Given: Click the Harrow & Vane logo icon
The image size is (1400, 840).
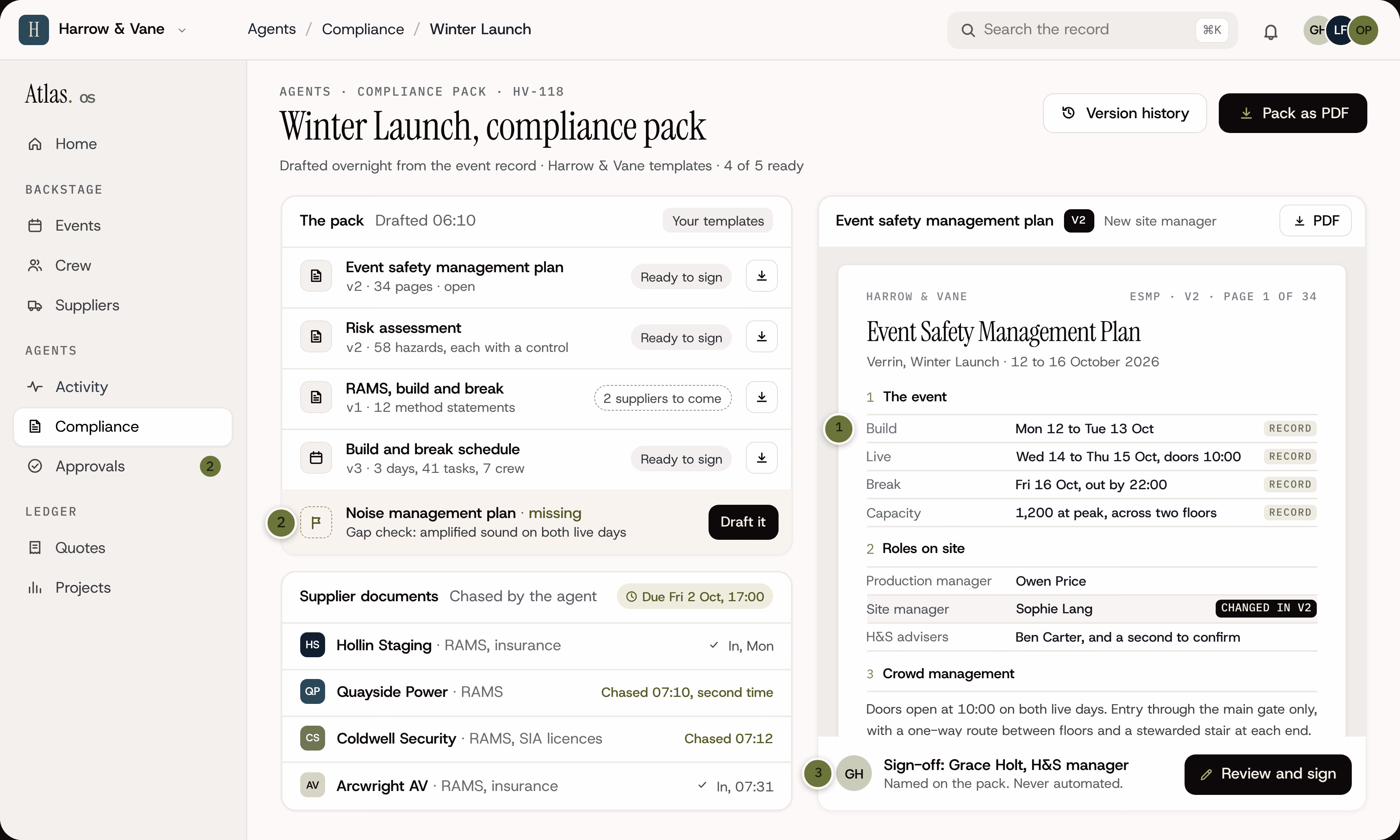Looking at the screenshot, I should click(33, 30).
